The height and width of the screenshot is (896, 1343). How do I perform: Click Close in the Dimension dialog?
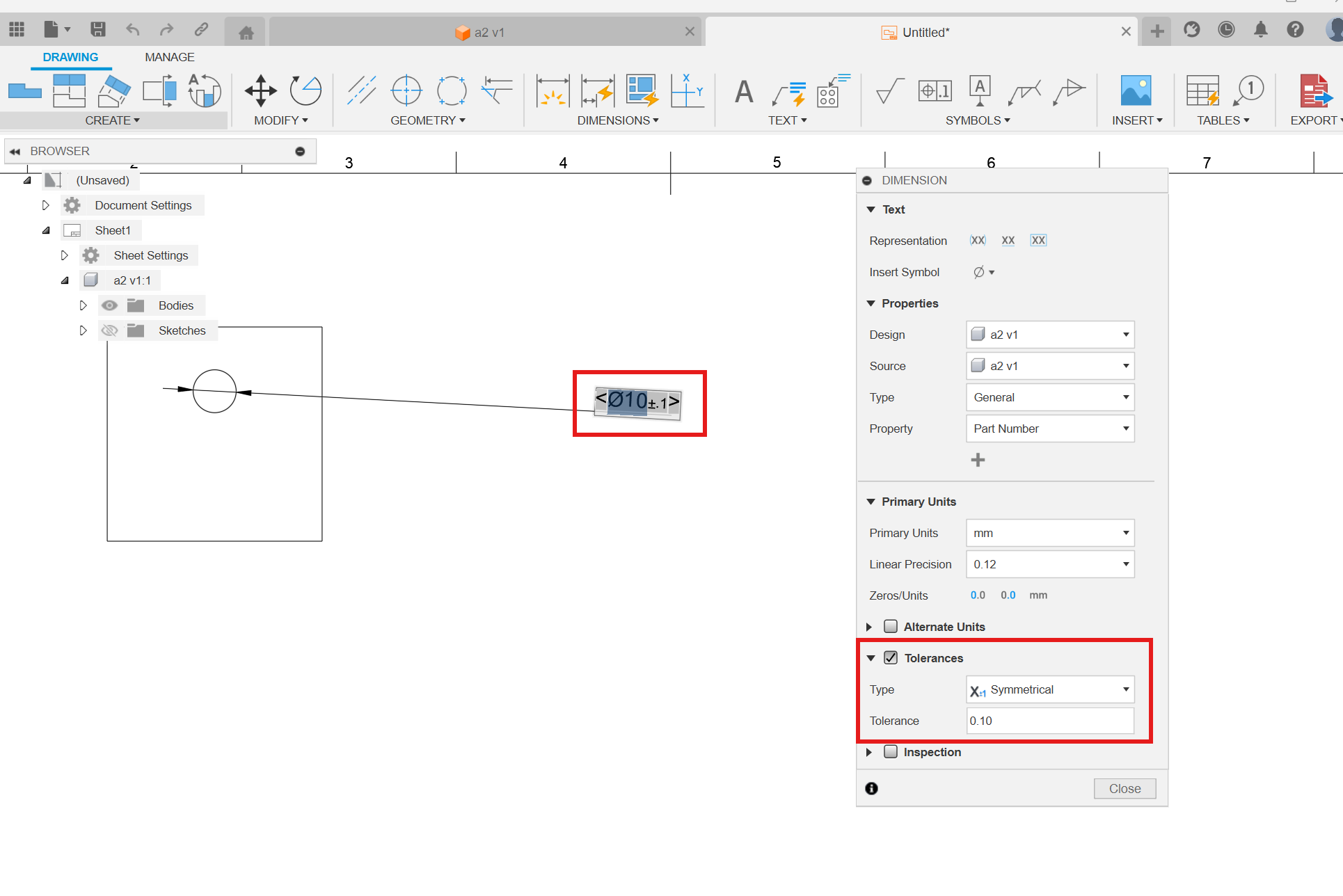pos(1125,788)
